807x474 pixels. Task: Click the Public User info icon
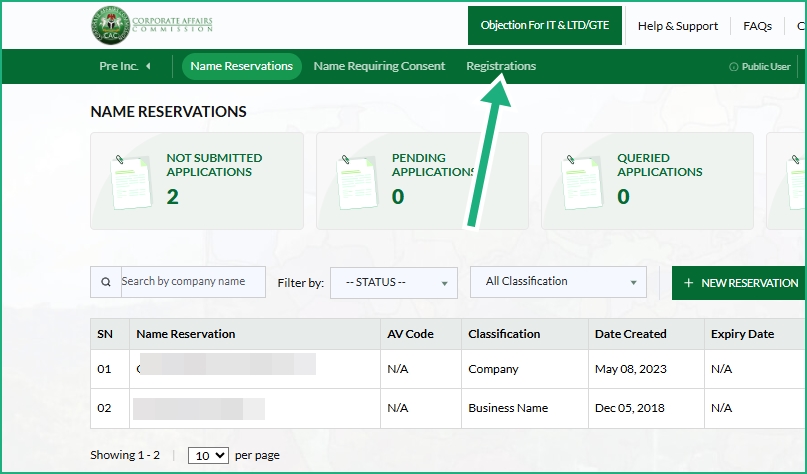733,67
